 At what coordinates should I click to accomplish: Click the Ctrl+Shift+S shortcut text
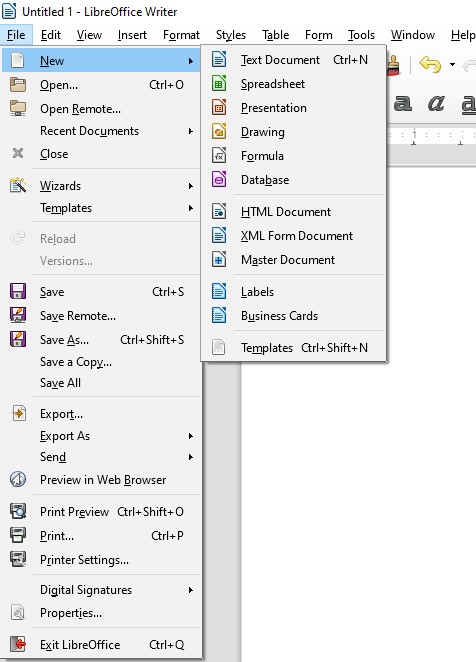152,340
